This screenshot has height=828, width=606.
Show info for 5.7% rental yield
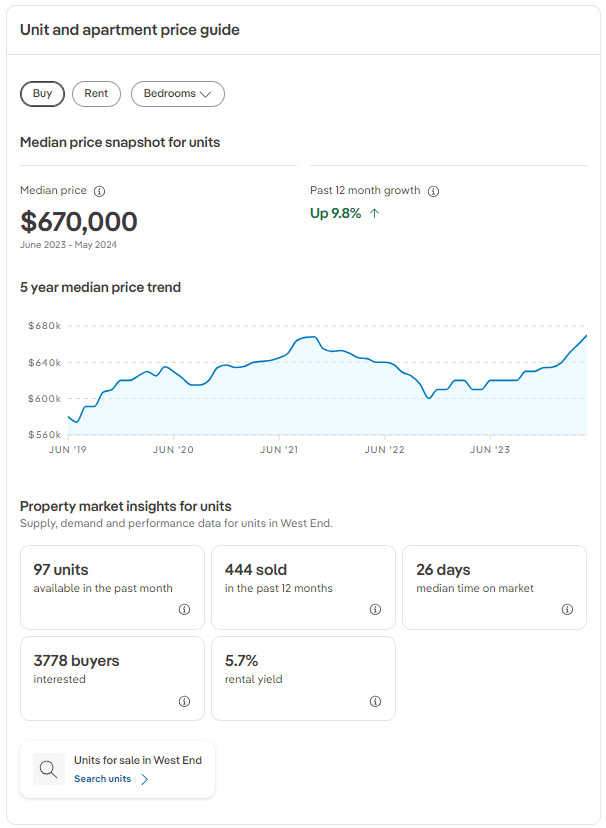click(x=375, y=701)
